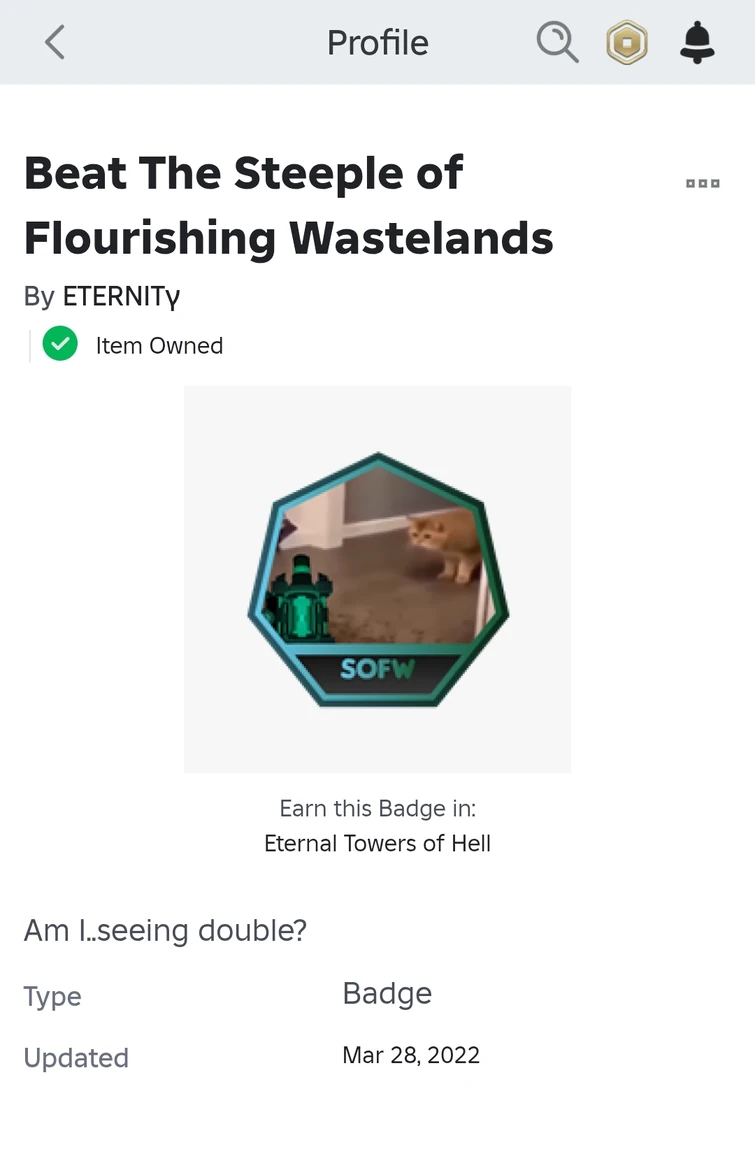Image resolution: width=755 pixels, height=1161 pixels.
Task: Open notifications with the bell icon
Action: coord(697,43)
